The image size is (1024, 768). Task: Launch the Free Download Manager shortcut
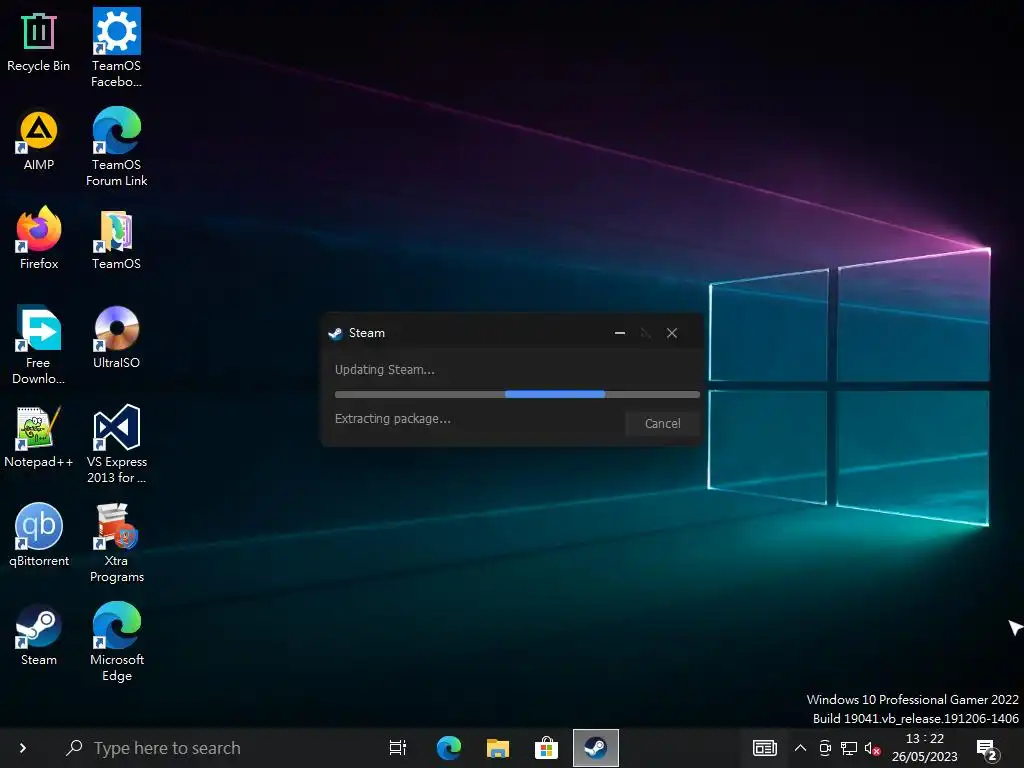point(39,345)
